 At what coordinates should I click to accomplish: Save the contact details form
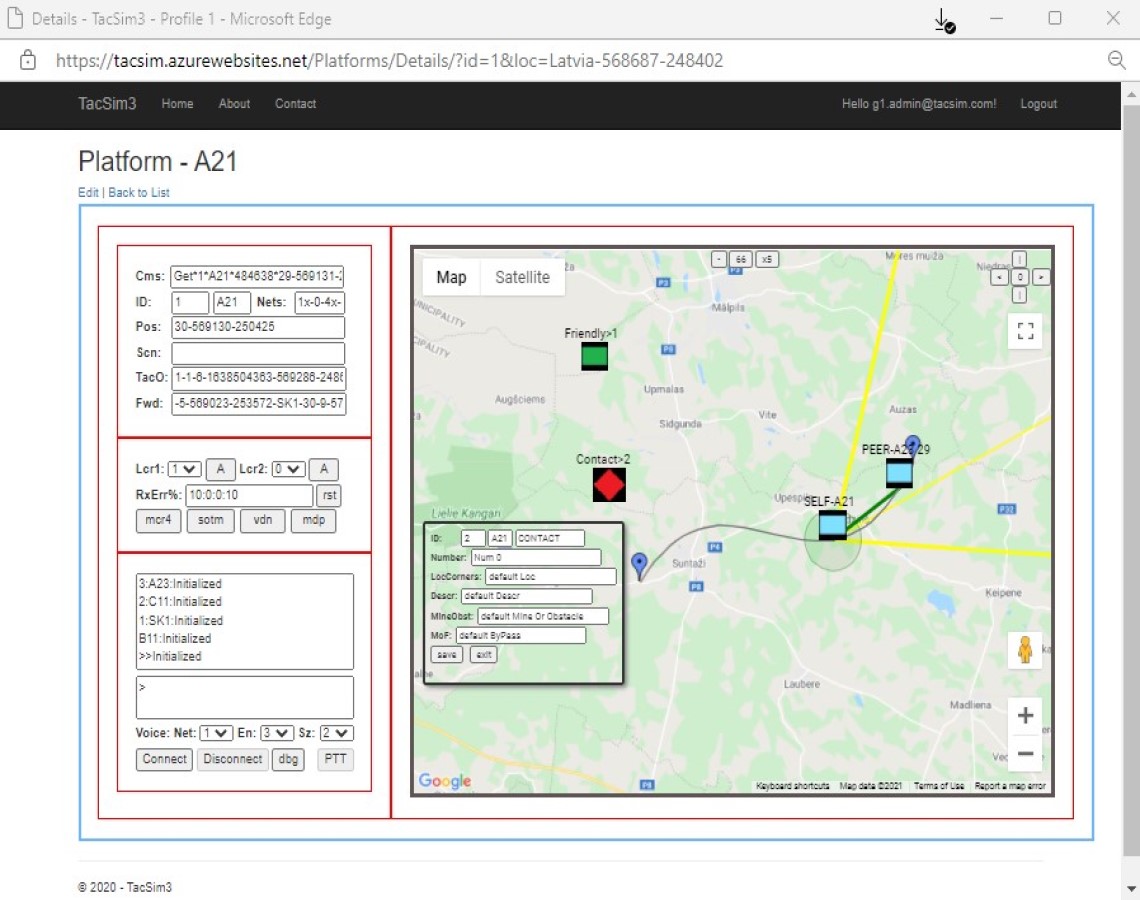coord(446,654)
